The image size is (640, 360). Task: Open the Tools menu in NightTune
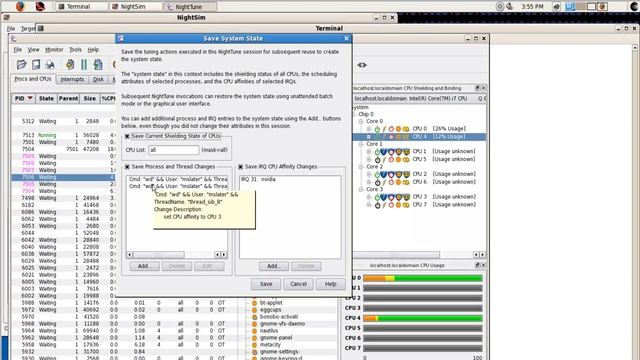(75, 50)
